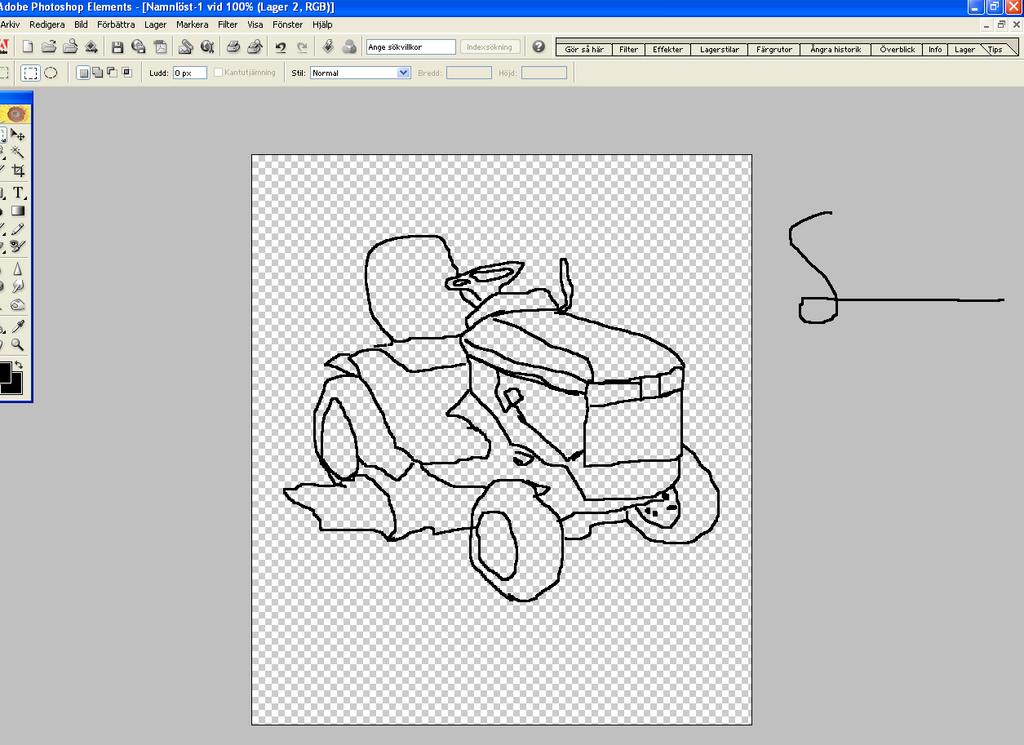Open the Stil dropdown showing Normal

(x=360, y=73)
